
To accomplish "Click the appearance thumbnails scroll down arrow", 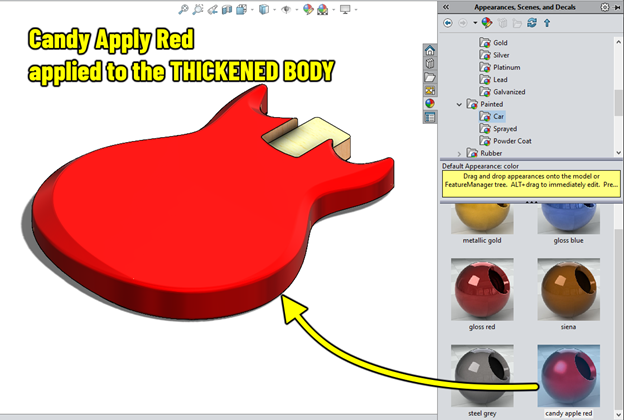I will pos(618,415).
